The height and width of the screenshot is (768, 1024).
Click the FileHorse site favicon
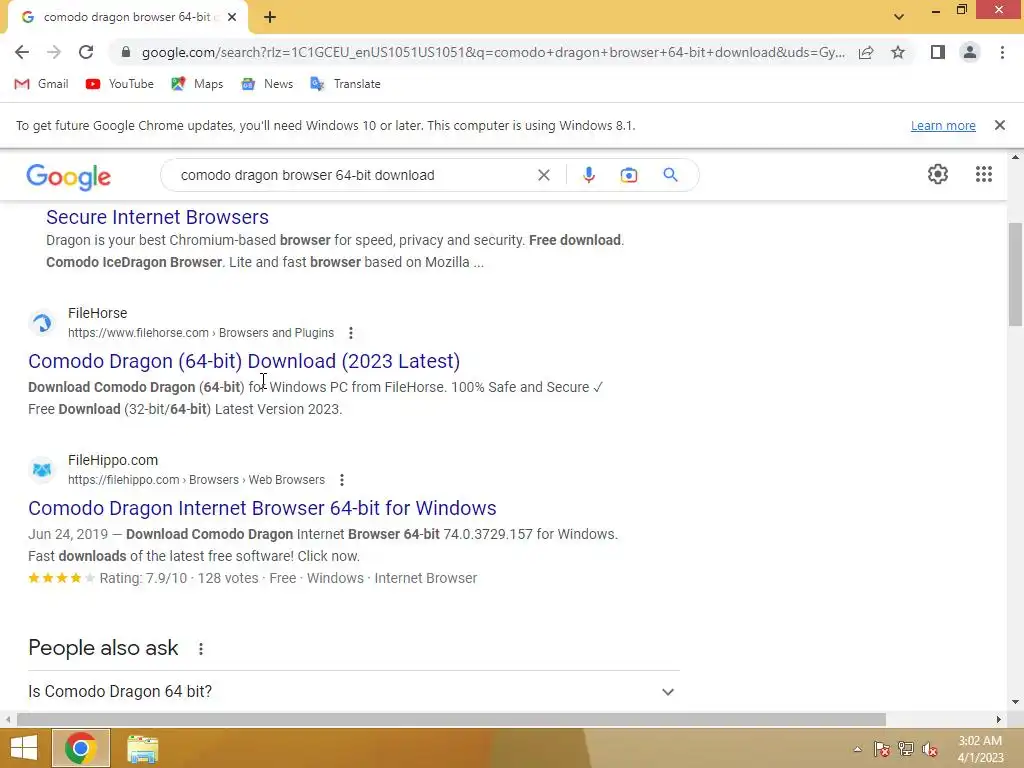(42, 323)
